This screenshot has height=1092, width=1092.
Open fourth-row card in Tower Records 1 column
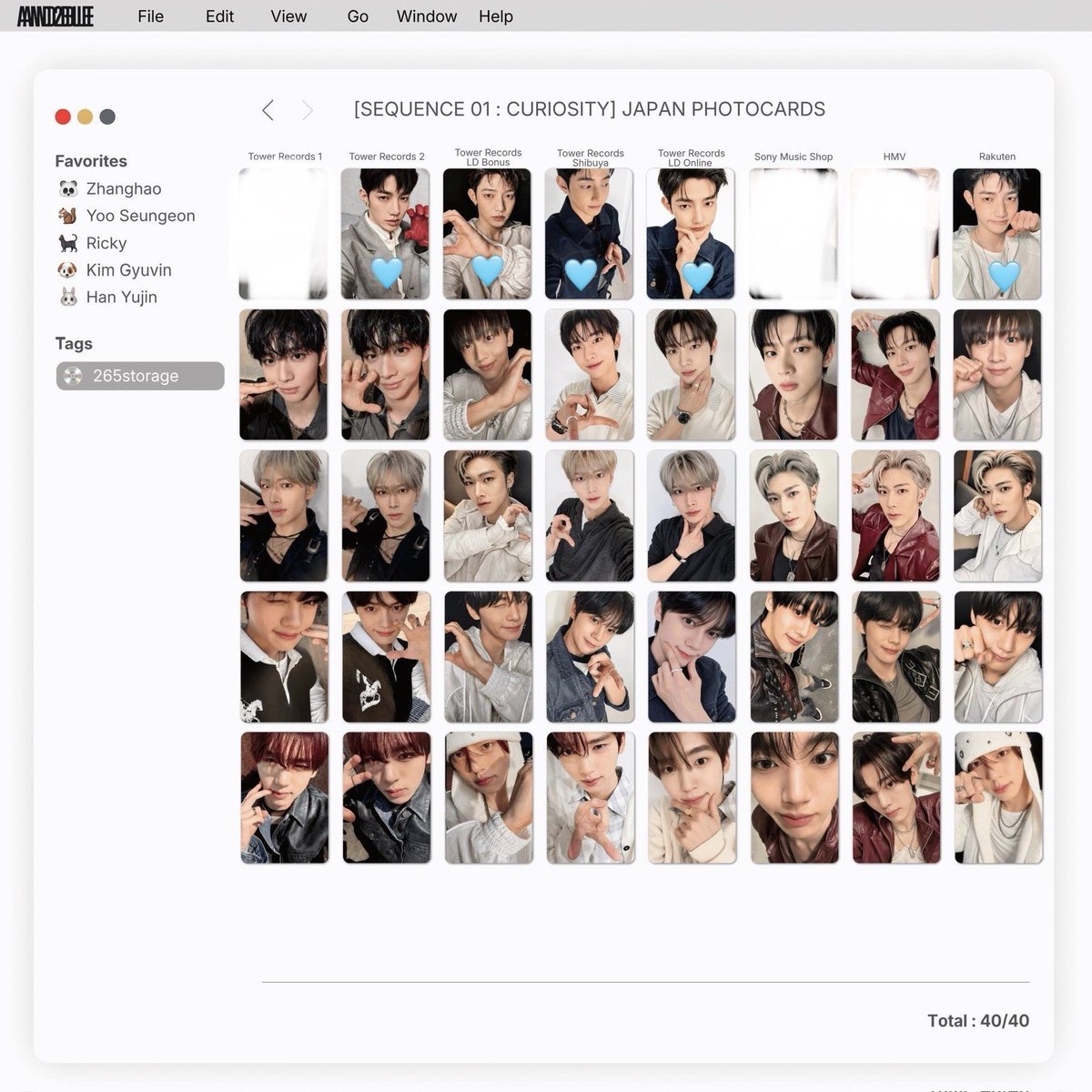pos(283,657)
